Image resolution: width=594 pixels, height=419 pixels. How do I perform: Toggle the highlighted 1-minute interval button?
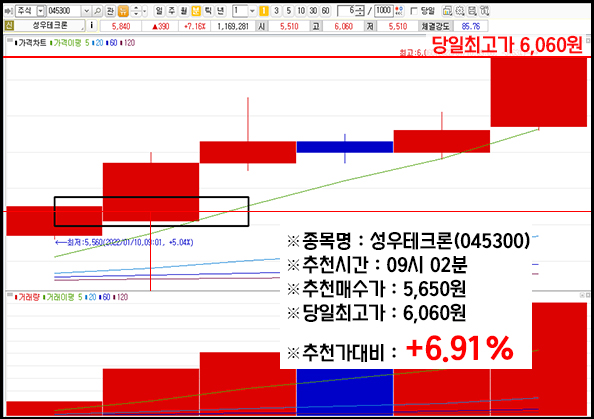pyautogui.click(x=264, y=11)
